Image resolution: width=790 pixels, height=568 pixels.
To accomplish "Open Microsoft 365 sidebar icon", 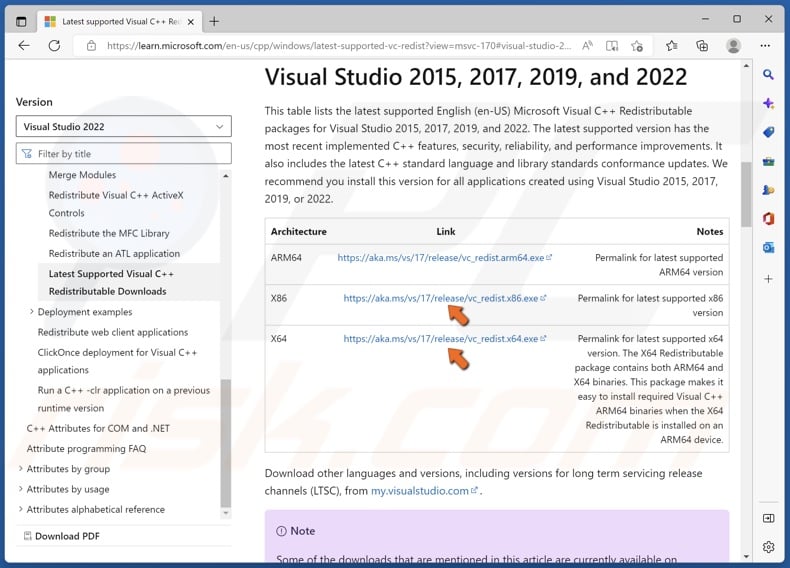I will [768, 219].
